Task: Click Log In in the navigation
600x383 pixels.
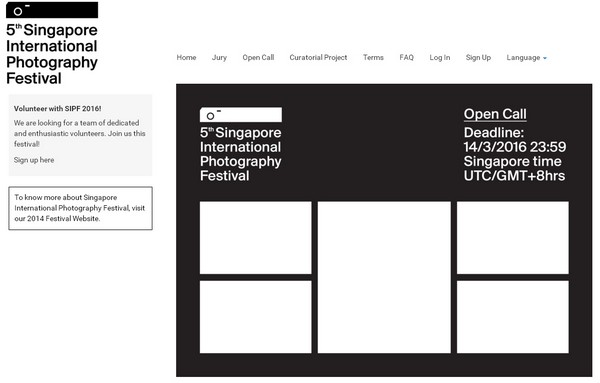Action: 440,57
